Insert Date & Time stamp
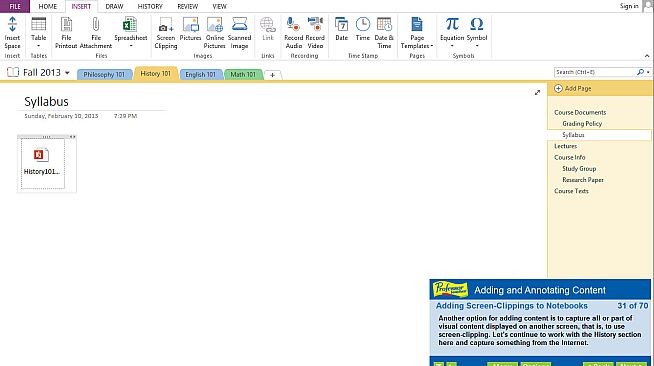The image size is (654, 366). (384, 33)
